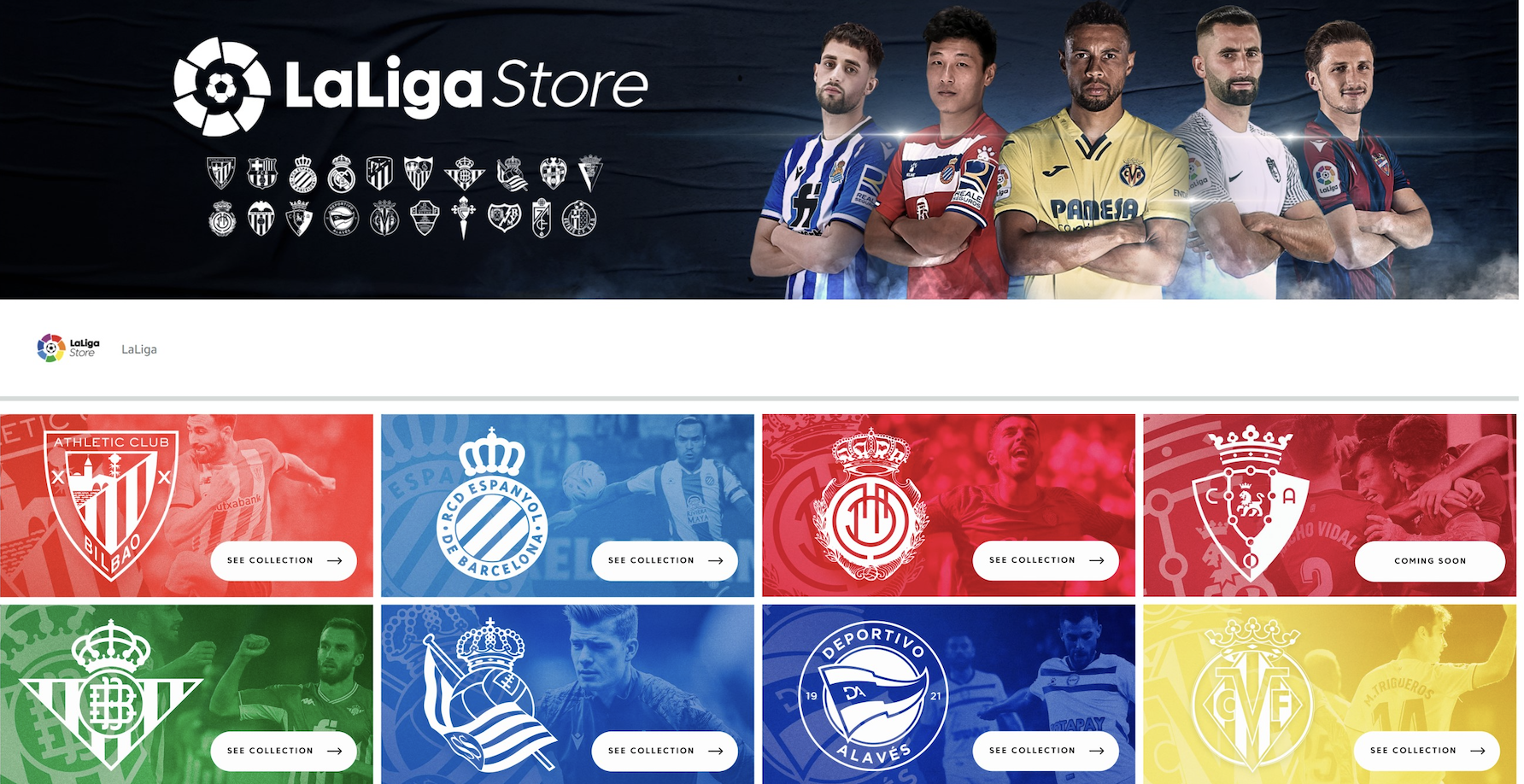Click Osasuna's Coming Soon button
1524x784 pixels.
tap(1430, 561)
